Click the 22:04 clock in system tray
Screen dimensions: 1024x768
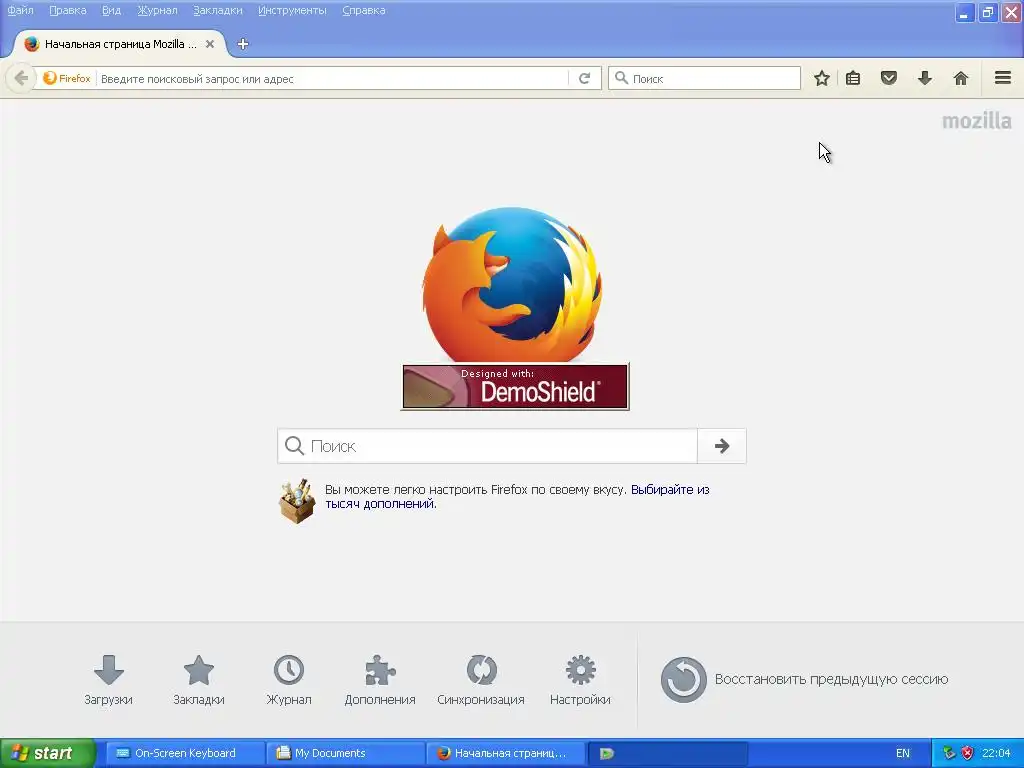pyautogui.click(x=996, y=753)
